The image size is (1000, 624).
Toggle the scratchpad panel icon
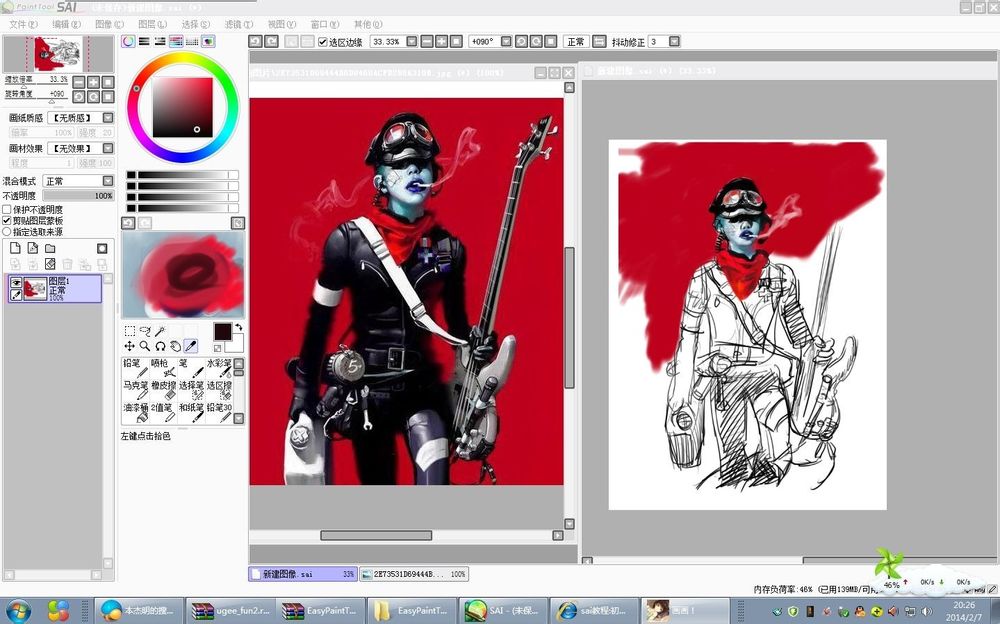[208, 41]
